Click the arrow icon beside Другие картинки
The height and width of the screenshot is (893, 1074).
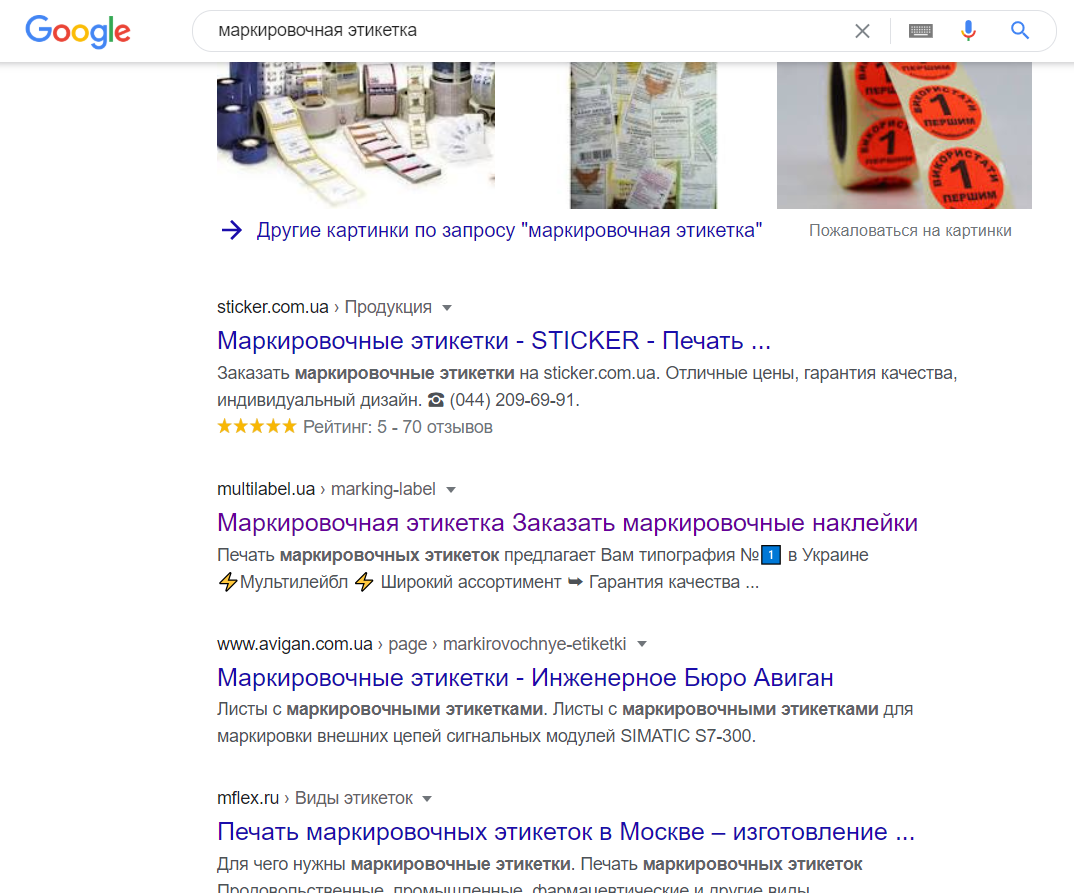point(232,230)
